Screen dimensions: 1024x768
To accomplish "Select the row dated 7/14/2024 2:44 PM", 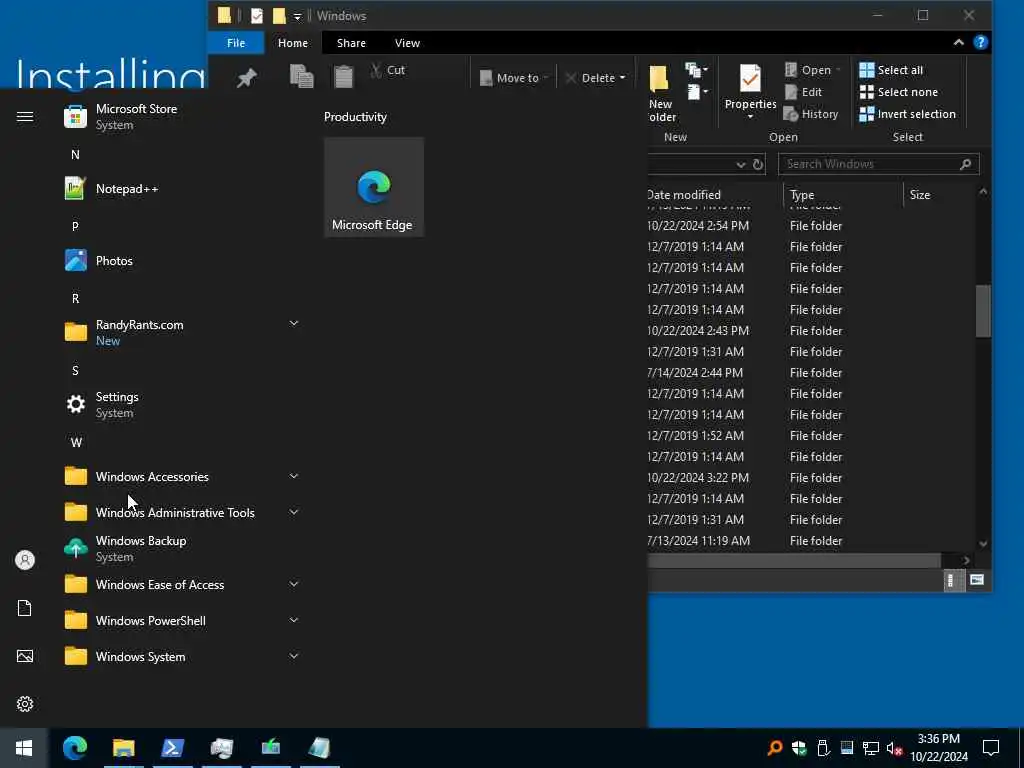I will 812,373.
